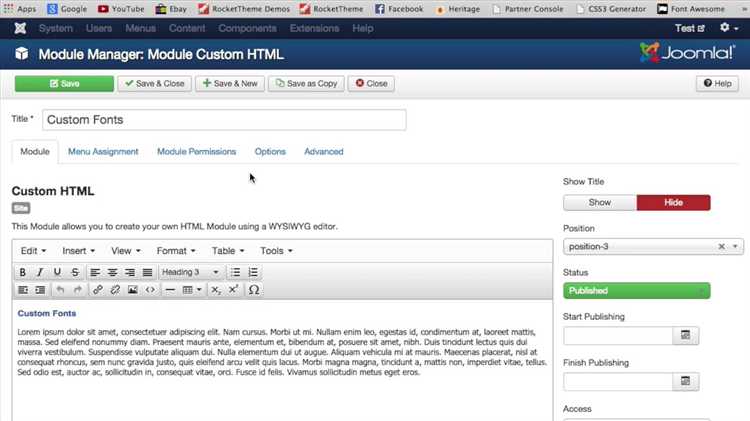Click the Joomla logo icon in top bar
This screenshot has height=421, width=750.
[x=20, y=28]
